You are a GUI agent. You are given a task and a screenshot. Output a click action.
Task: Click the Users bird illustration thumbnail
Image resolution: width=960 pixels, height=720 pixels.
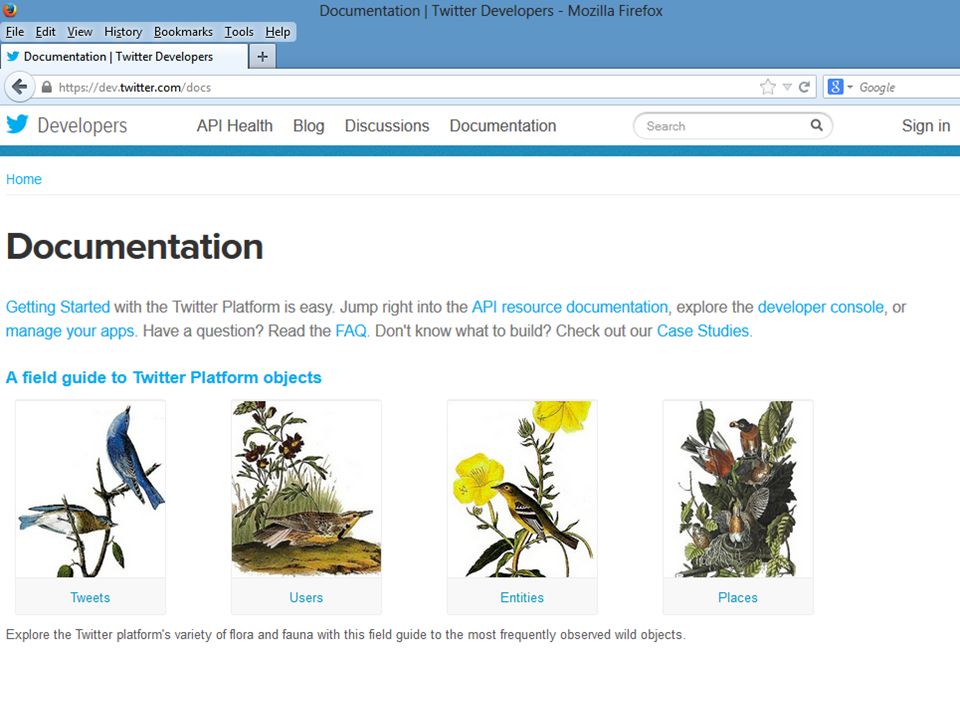click(306, 489)
